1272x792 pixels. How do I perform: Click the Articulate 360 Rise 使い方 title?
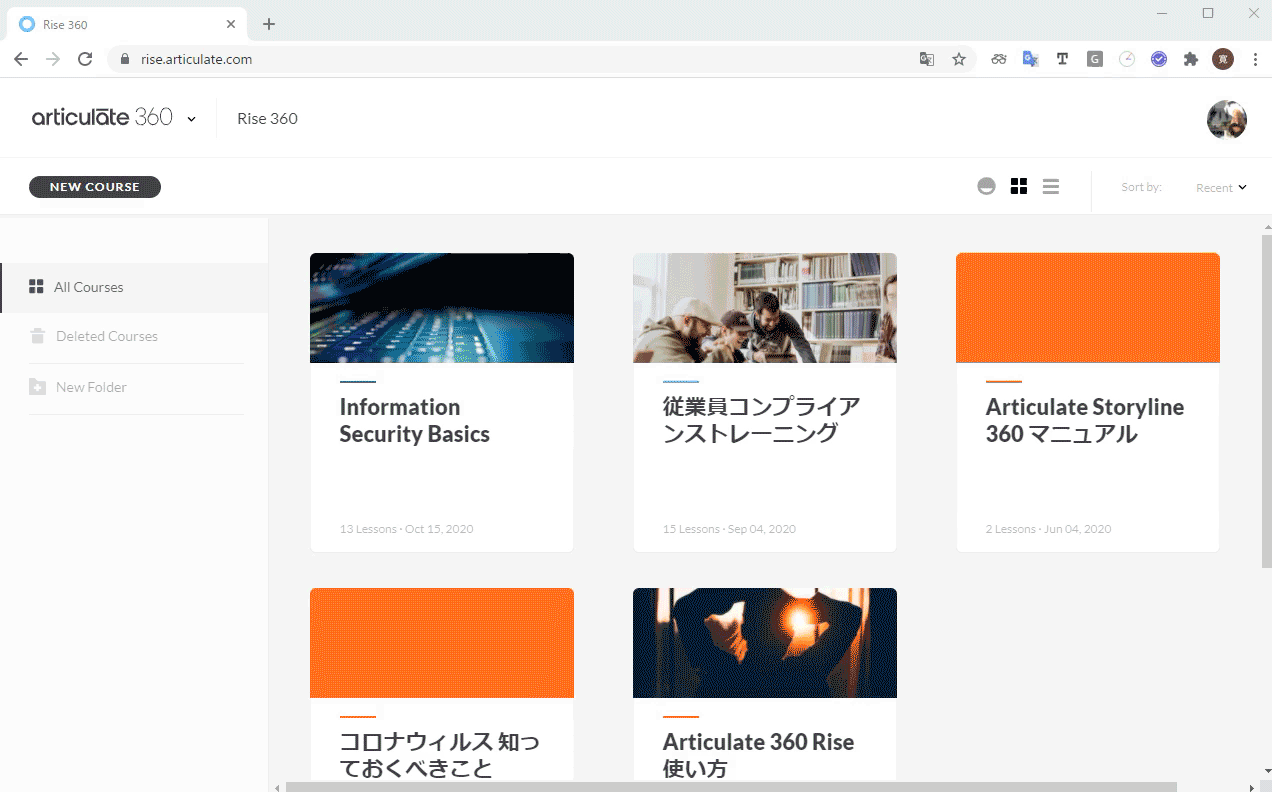coord(758,755)
